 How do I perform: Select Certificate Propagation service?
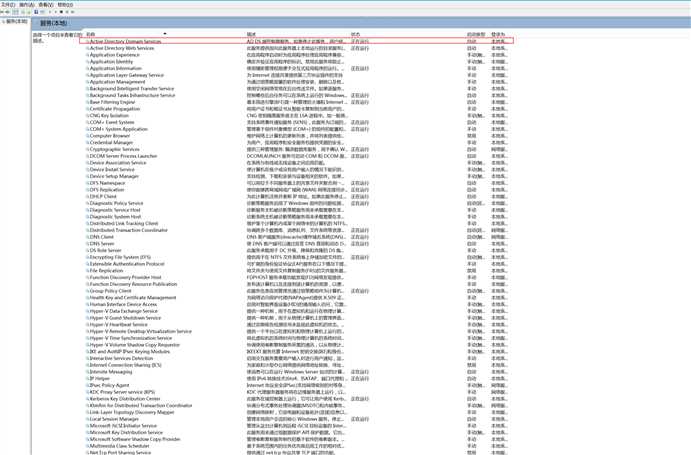coord(115,109)
